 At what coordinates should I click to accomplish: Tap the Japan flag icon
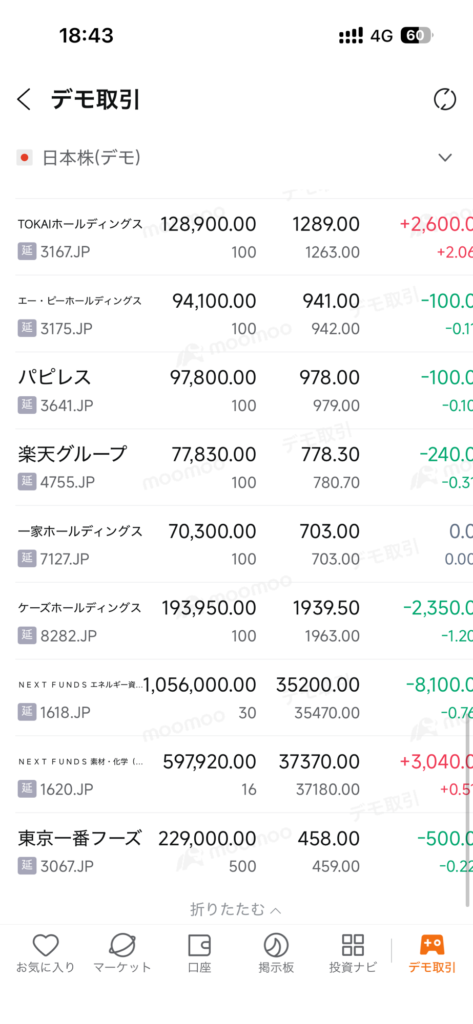25,157
